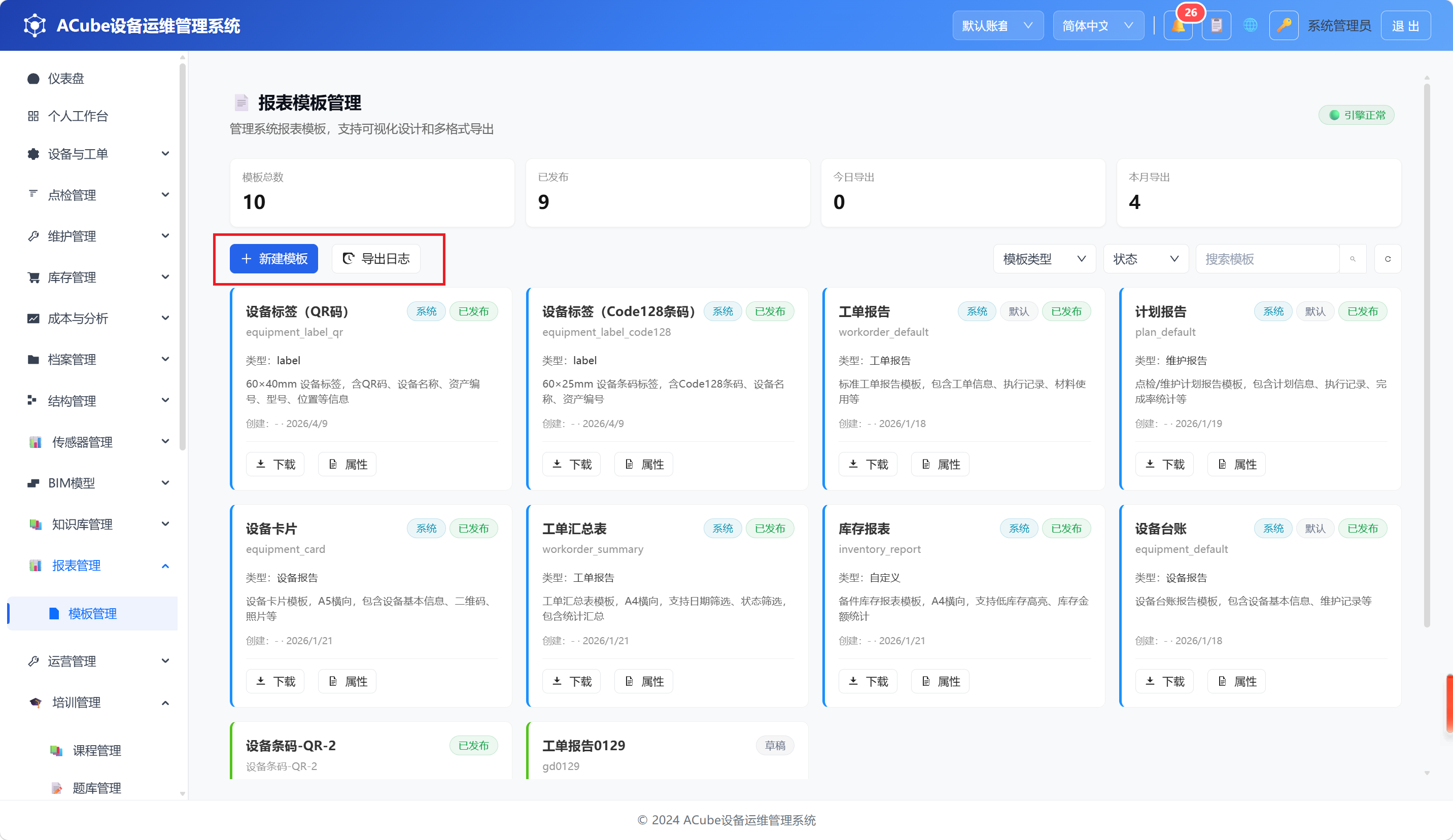
Task: Download the 计划报告 template
Action: point(1164,464)
